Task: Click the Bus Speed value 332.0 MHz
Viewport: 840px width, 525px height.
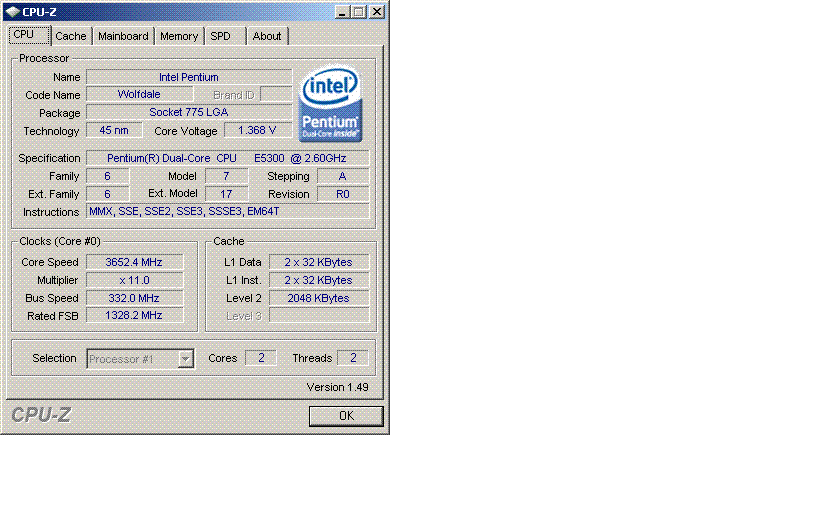Action: tap(134, 298)
